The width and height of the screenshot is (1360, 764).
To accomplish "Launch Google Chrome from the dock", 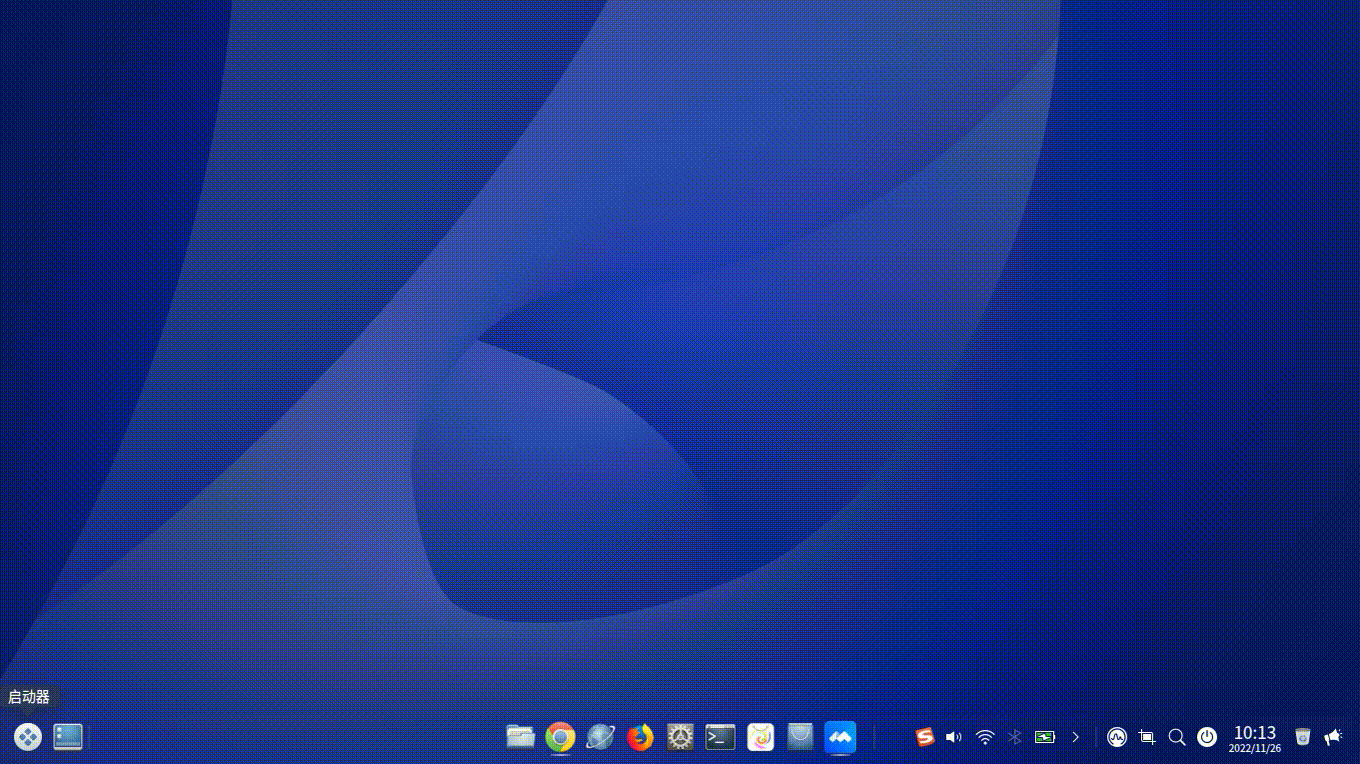I will (560, 738).
